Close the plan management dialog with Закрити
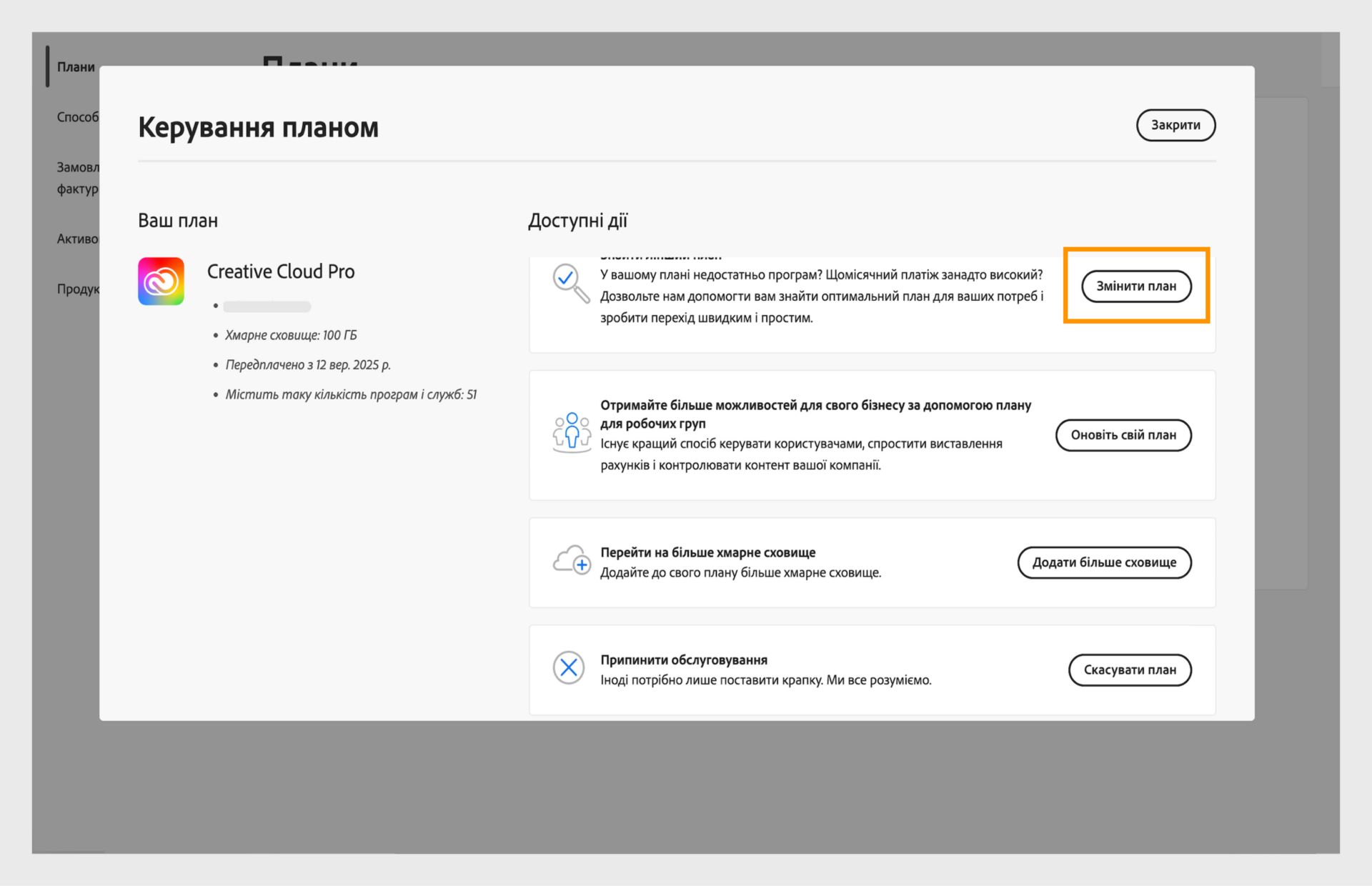1372x886 pixels. [x=1175, y=125]
